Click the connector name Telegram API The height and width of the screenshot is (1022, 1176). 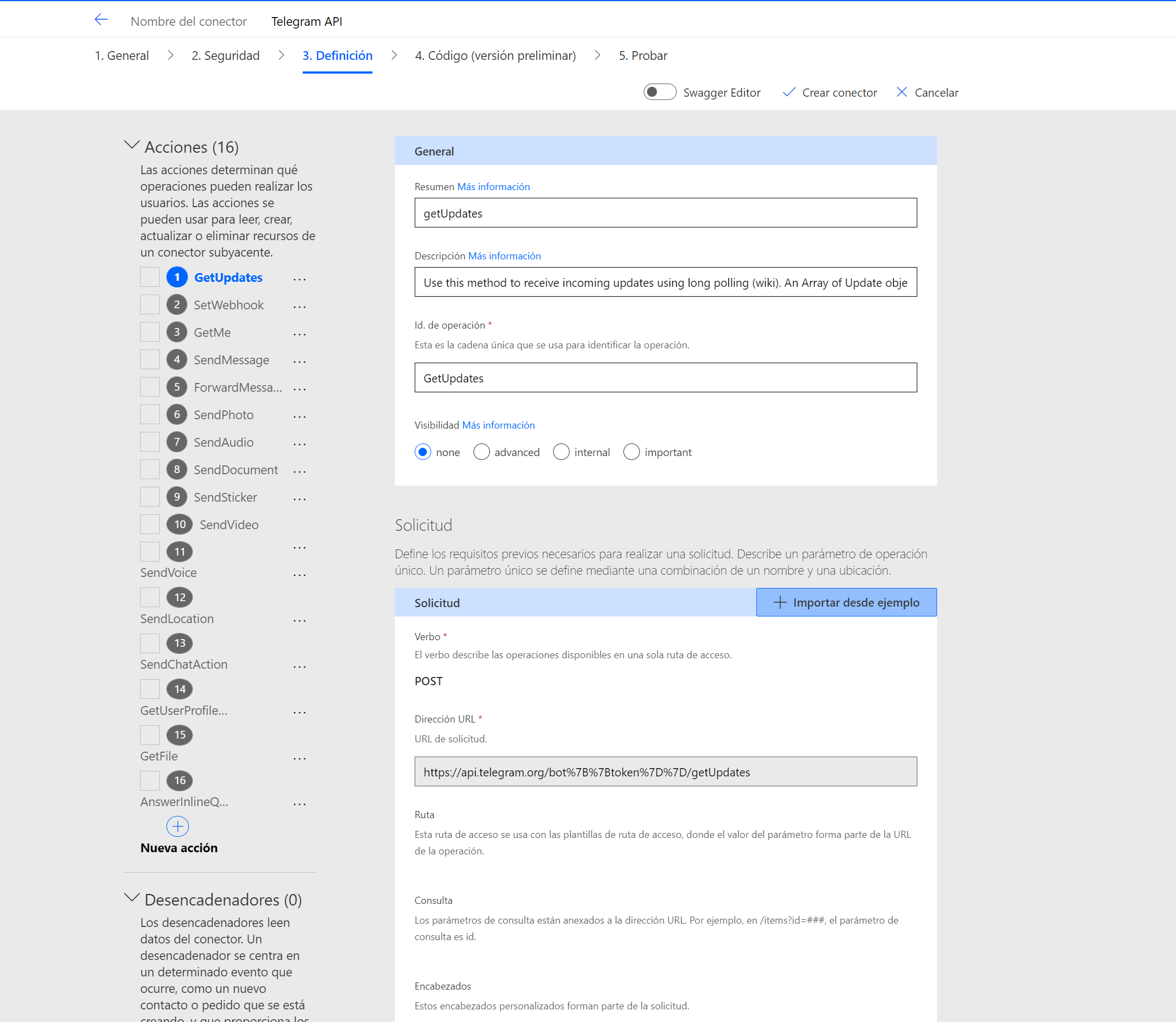point(306,21)
